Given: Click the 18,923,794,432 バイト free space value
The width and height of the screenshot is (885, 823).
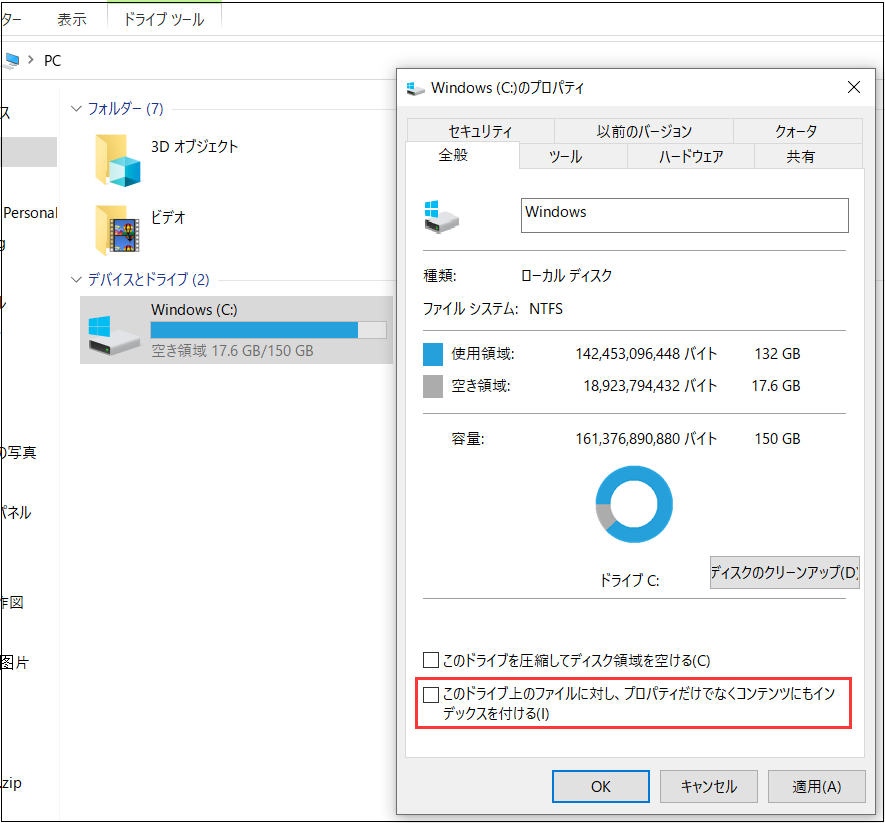Looking at the screenshot, I should pyautogui.click(x=650, y=386).
